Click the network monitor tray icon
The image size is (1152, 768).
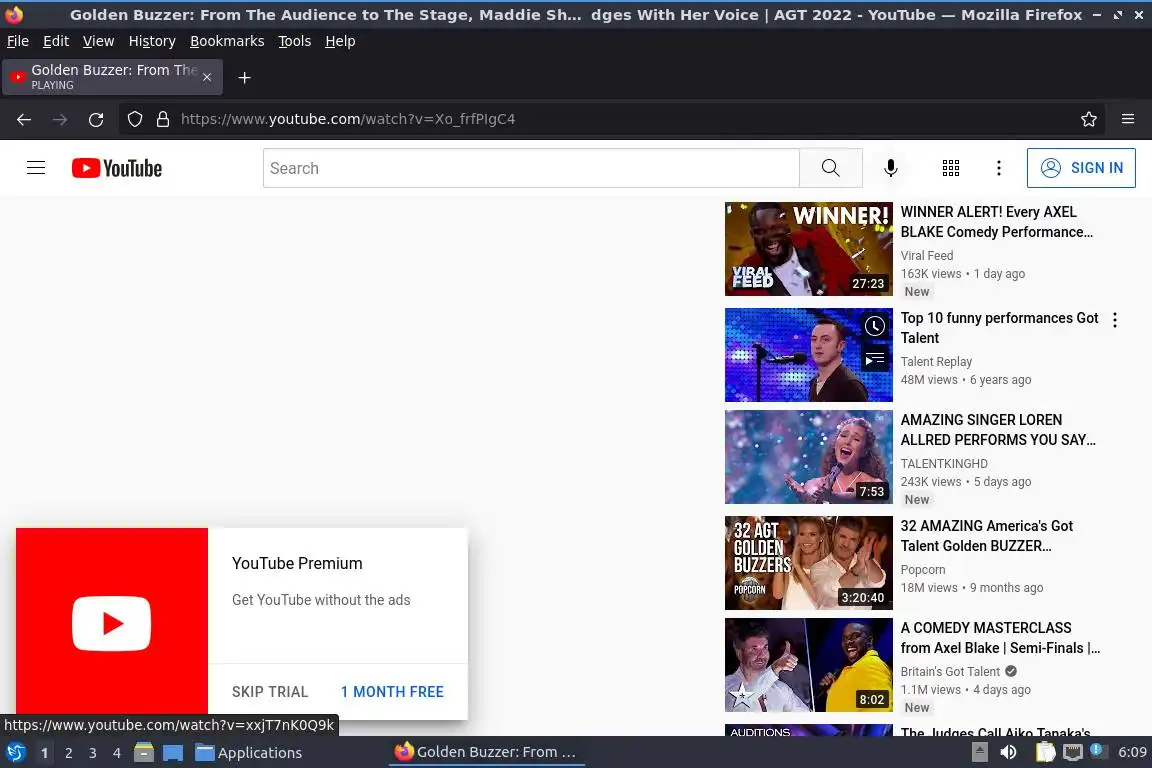pyautogui.click(x=1073, y=752)
